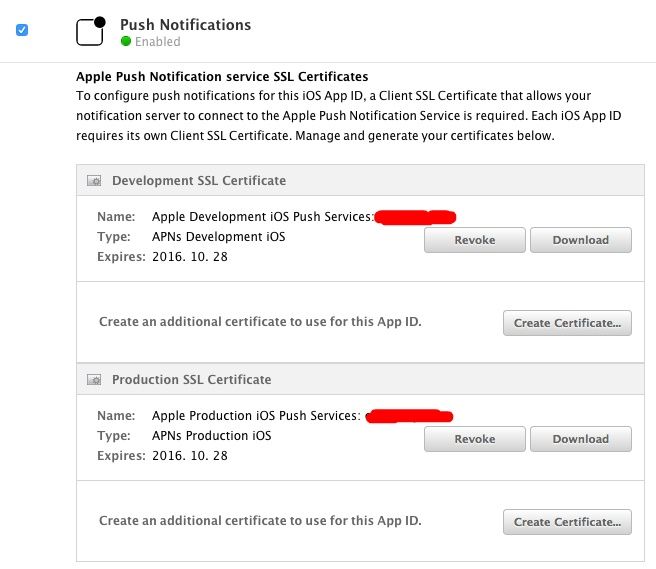Uncheck the Push Notifications checkbox

pyautogui.click(x=22, y=30)
